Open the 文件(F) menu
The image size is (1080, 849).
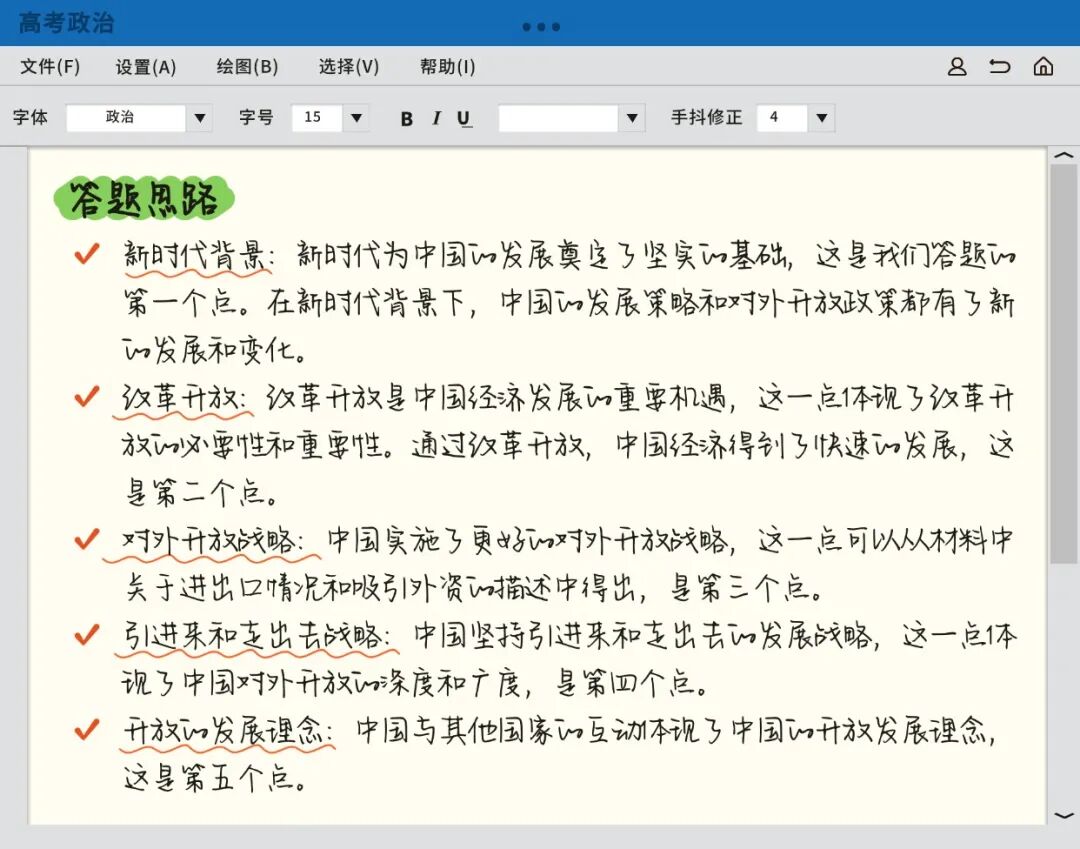(50, 67)
